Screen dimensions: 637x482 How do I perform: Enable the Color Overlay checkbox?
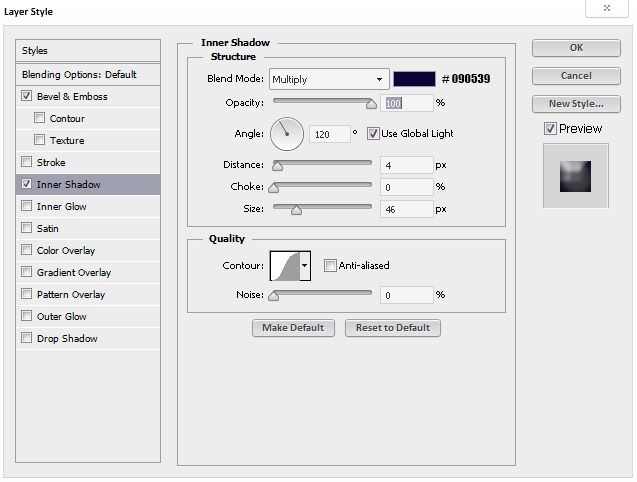click(26, 250)
